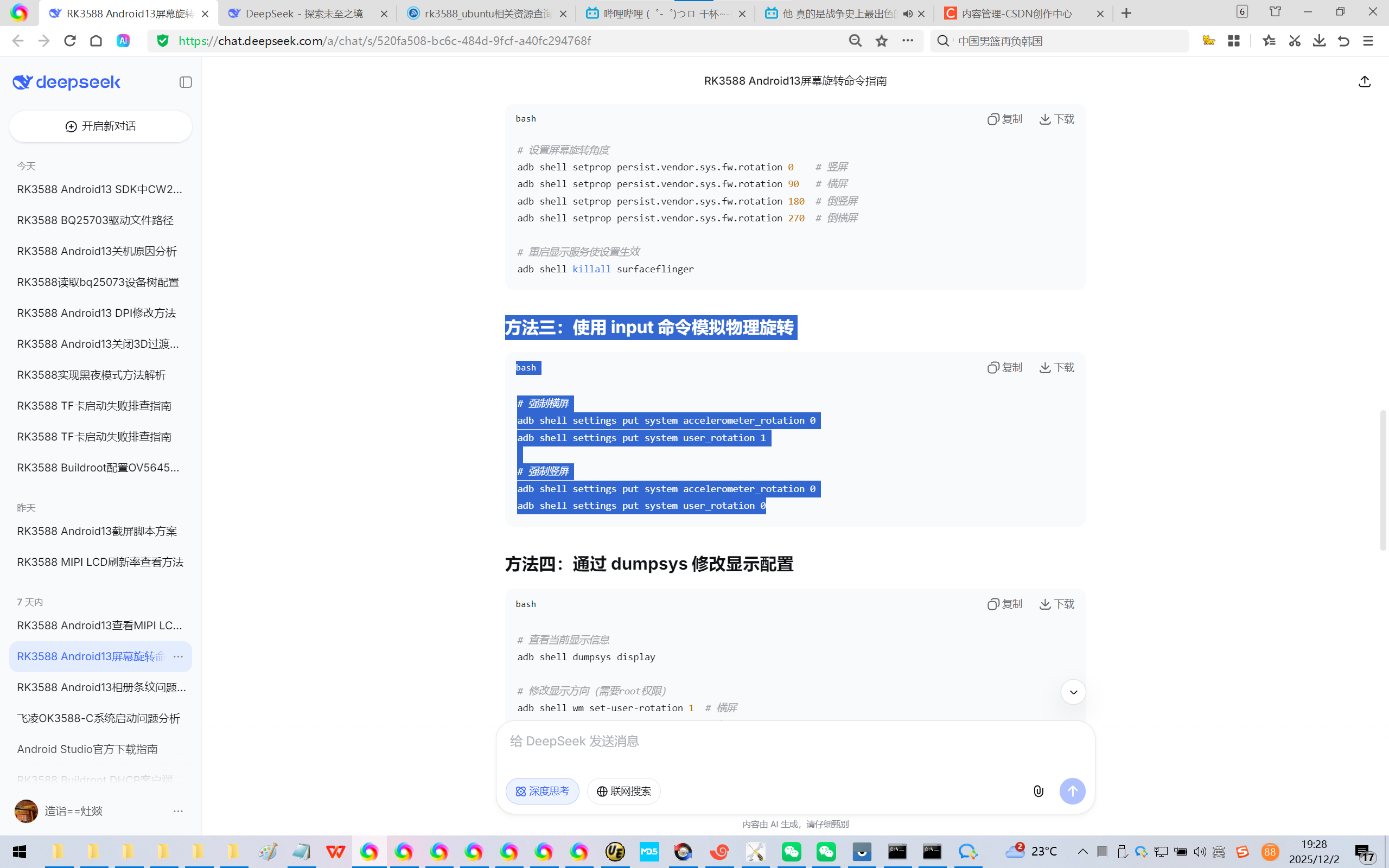Open the RK3588 Android13 DPI修改方法 conversation
The height and width of the screenshot is (868, 1389).
97,313
